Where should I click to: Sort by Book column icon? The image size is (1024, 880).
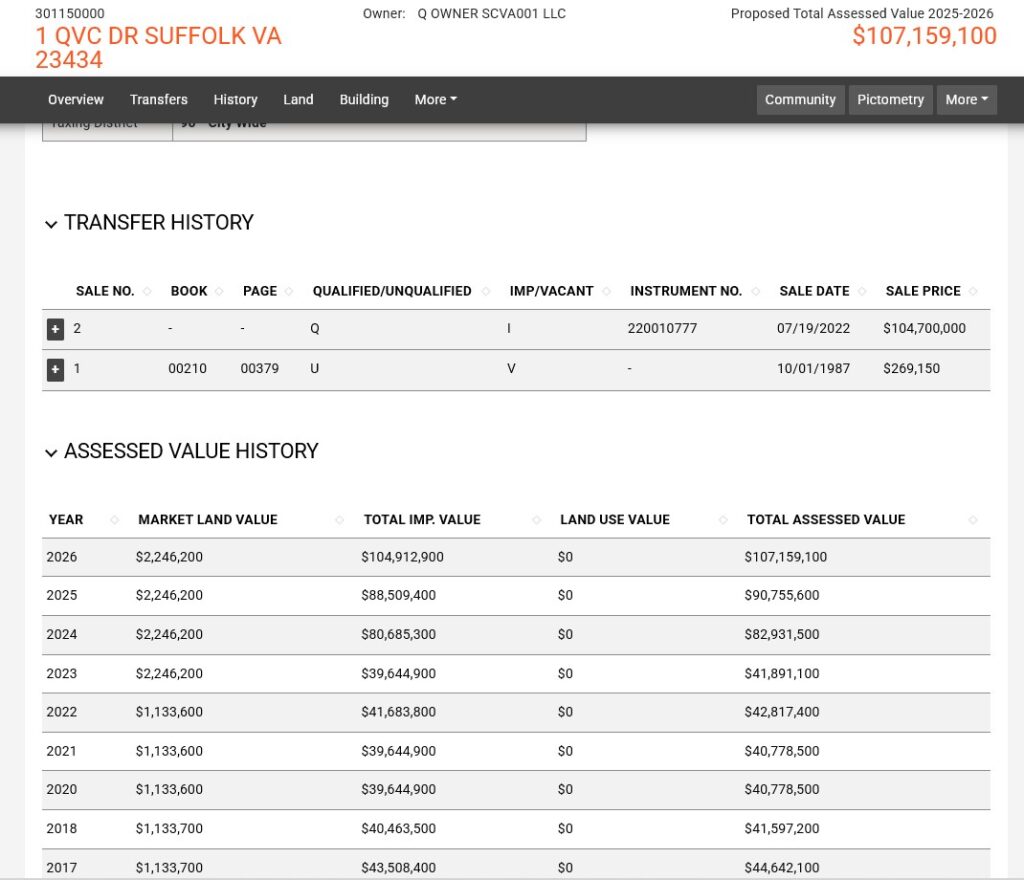[x=219, y=291]
